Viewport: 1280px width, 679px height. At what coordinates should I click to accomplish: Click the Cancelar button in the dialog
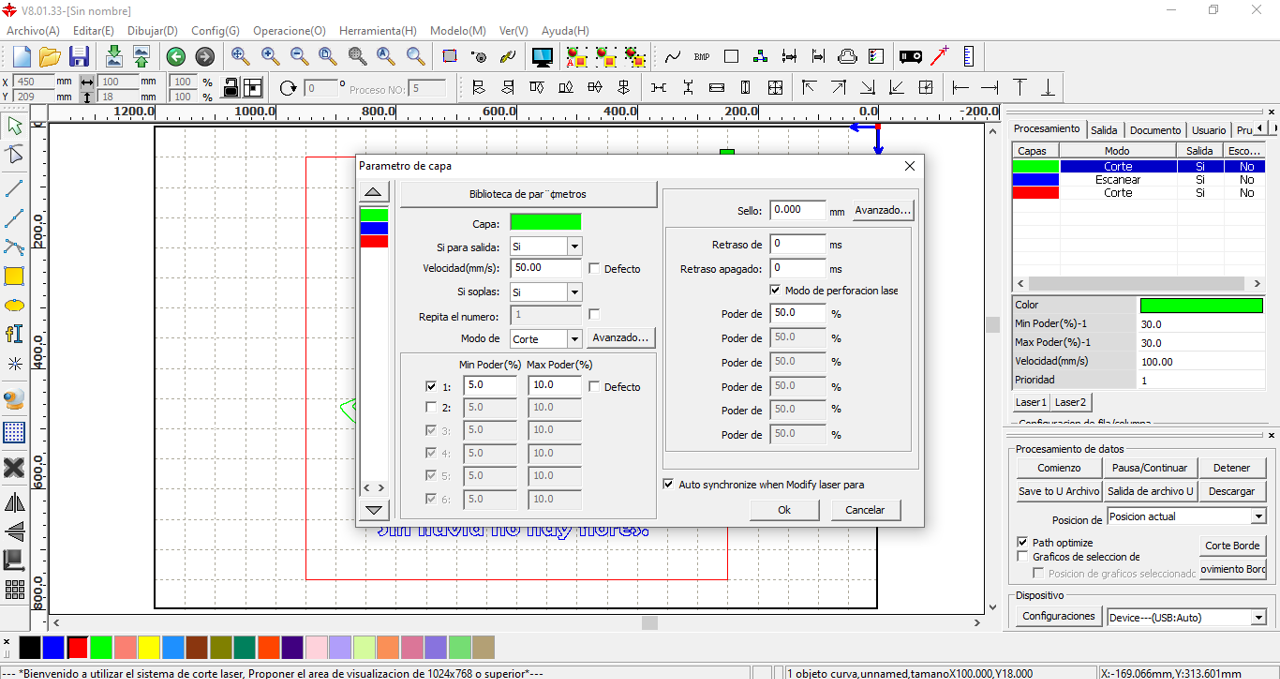[865, 509]
